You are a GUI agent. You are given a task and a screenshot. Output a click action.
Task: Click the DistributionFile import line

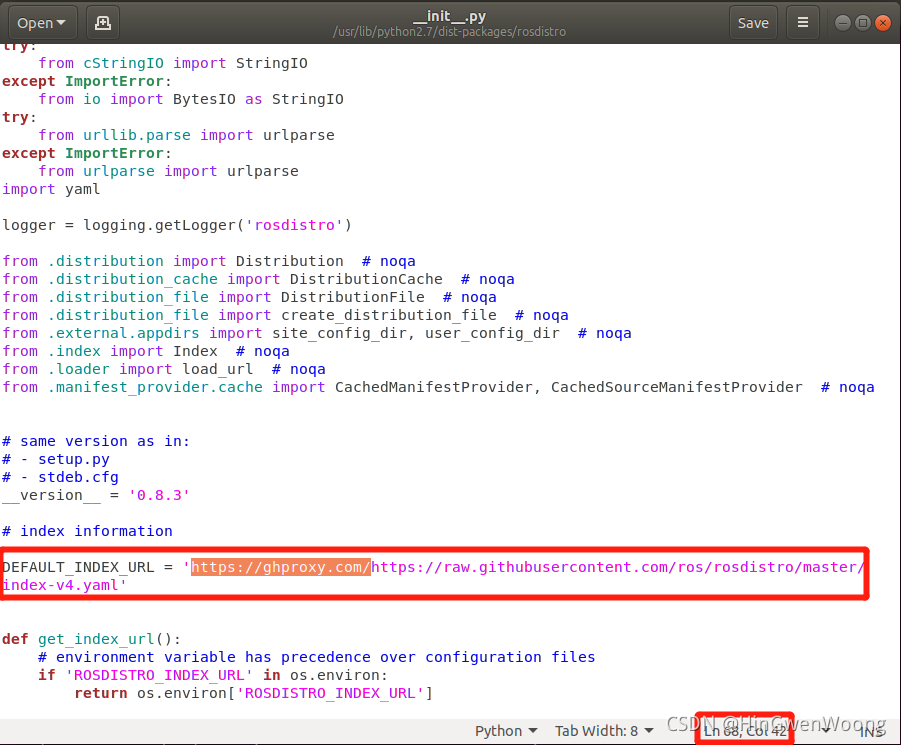click(249, 297)
